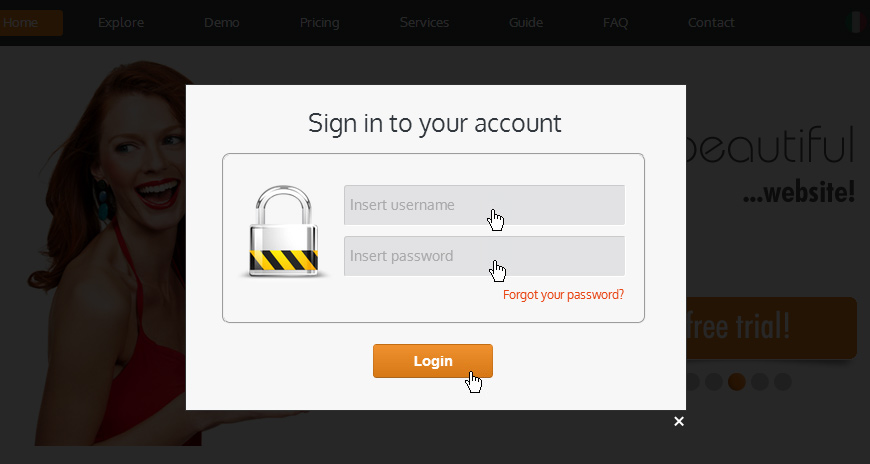The image size is (870, 464).
Task: Open the Demo page from the navbar
Action: coord(222,23)
